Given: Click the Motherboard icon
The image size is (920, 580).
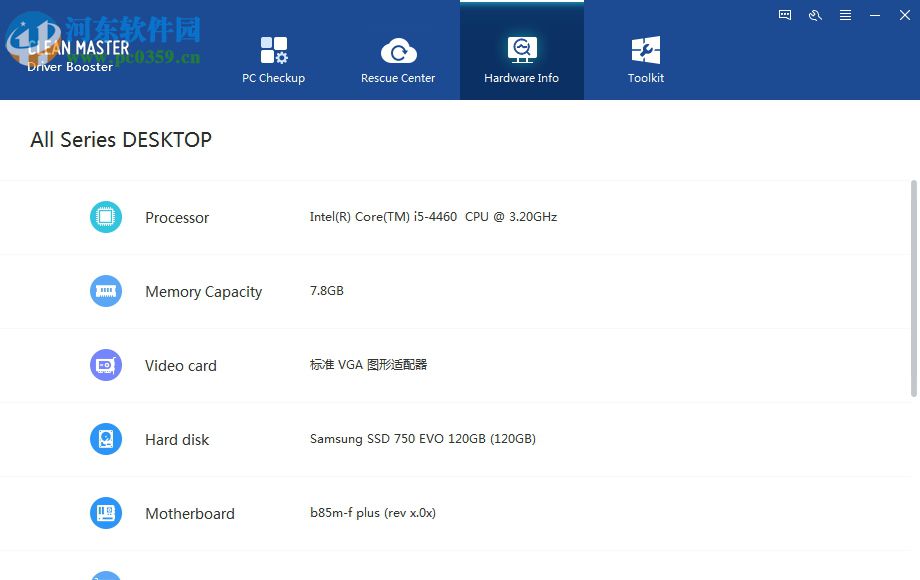Looking at the screenshot, I should (x=105, y=513).
